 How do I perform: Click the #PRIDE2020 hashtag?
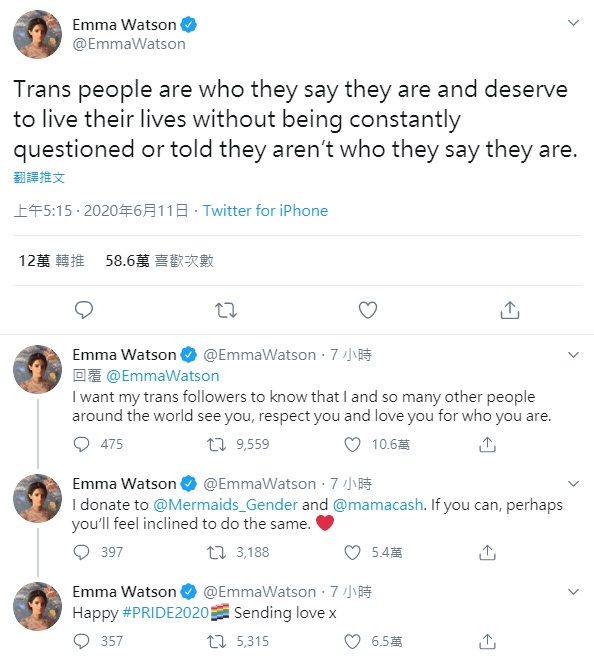[x=165, y=612]
